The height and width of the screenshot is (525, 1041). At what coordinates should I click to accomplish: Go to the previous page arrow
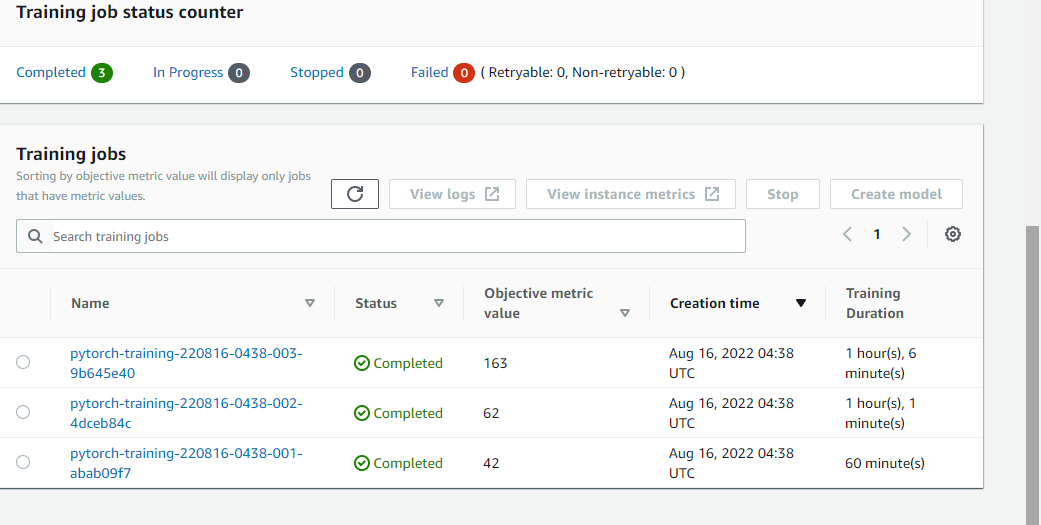pos(847,234)
